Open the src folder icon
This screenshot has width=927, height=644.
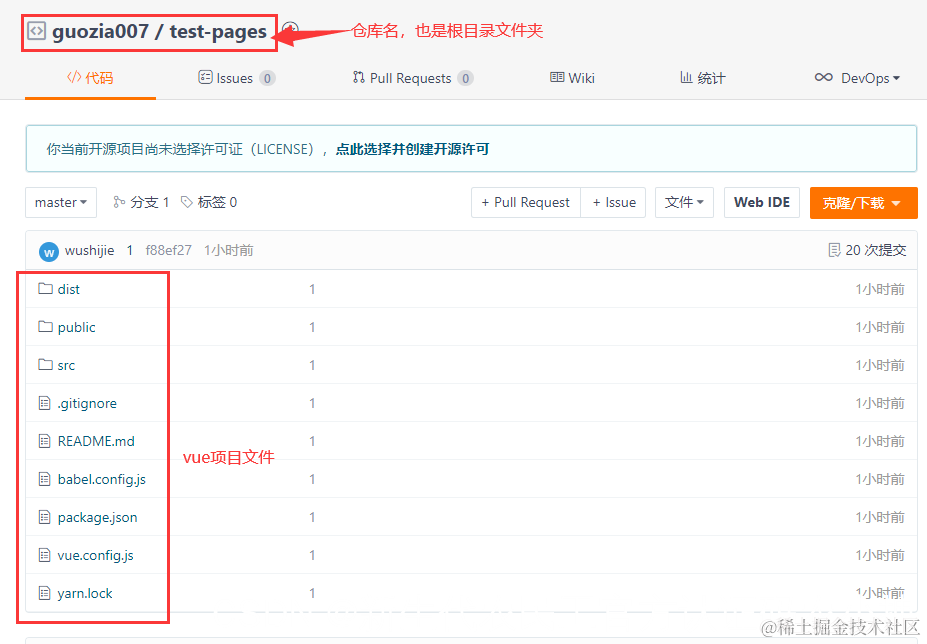[x=46, y=364]
